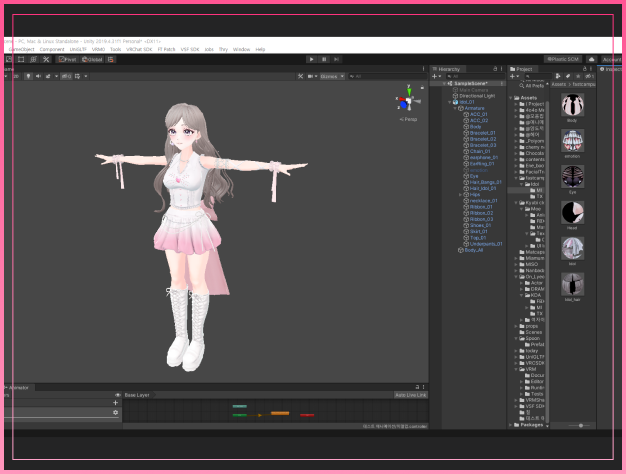Expand the Hips object in Hierarchy
The width and height of the screenshot is (626, 474).
point(460,194)
